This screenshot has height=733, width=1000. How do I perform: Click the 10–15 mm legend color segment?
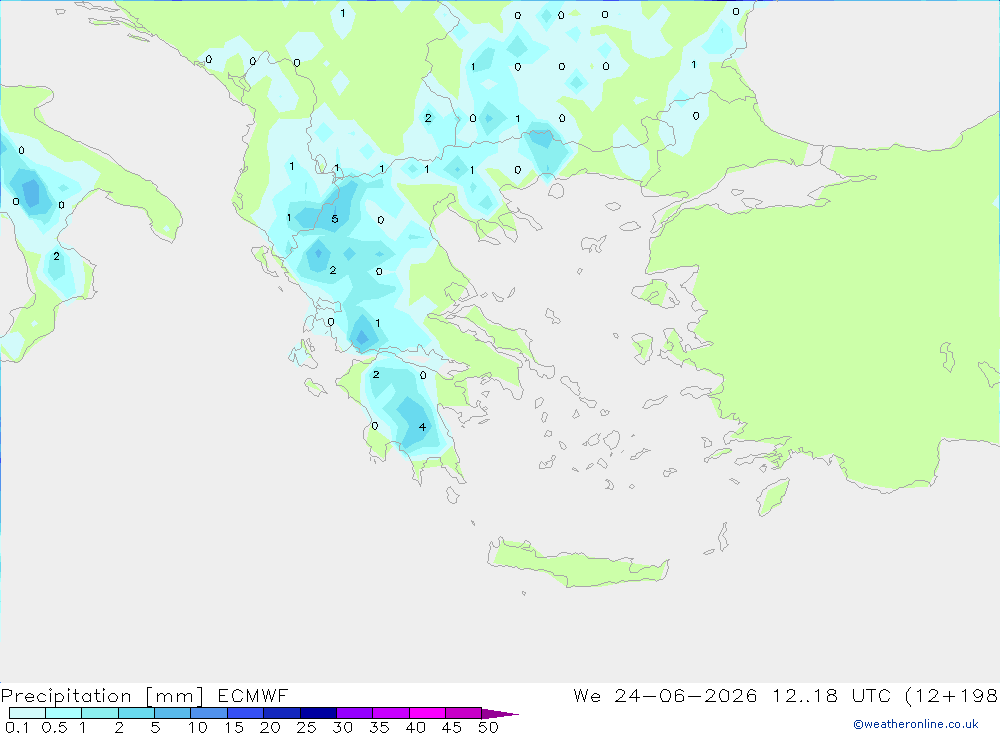click(209, 713)
